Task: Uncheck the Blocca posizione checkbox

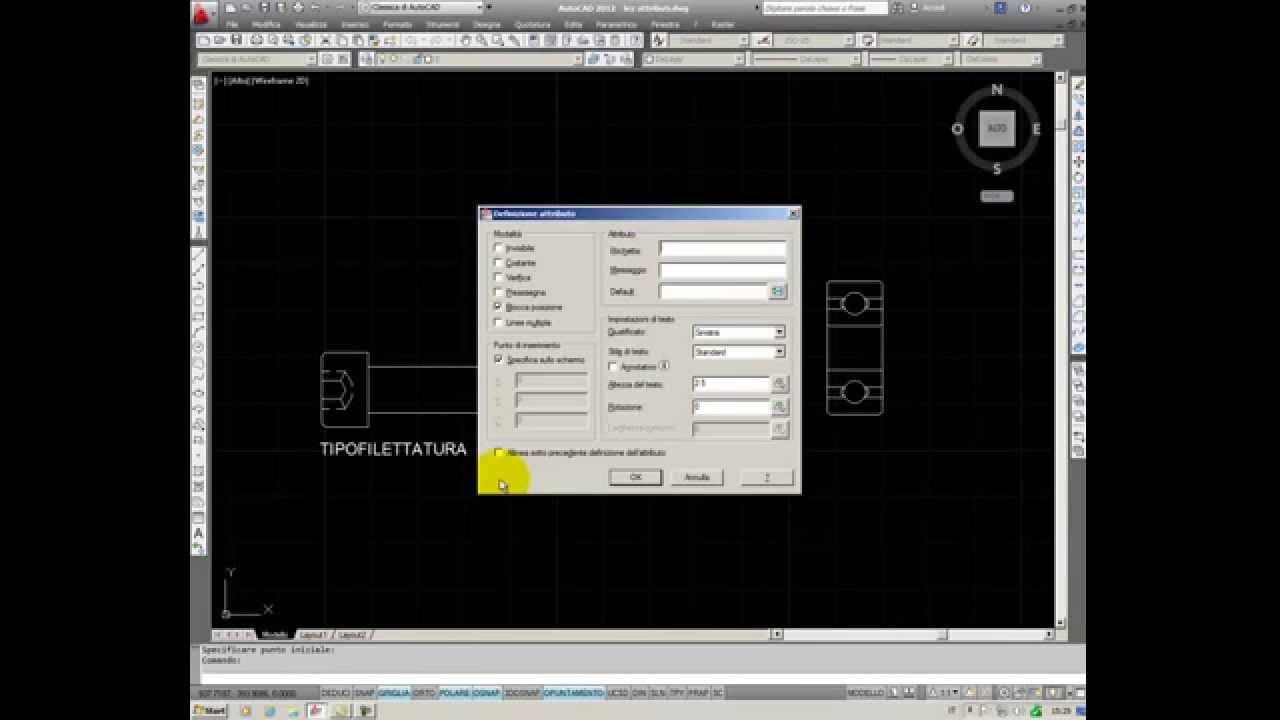Action: click(498, 307)
